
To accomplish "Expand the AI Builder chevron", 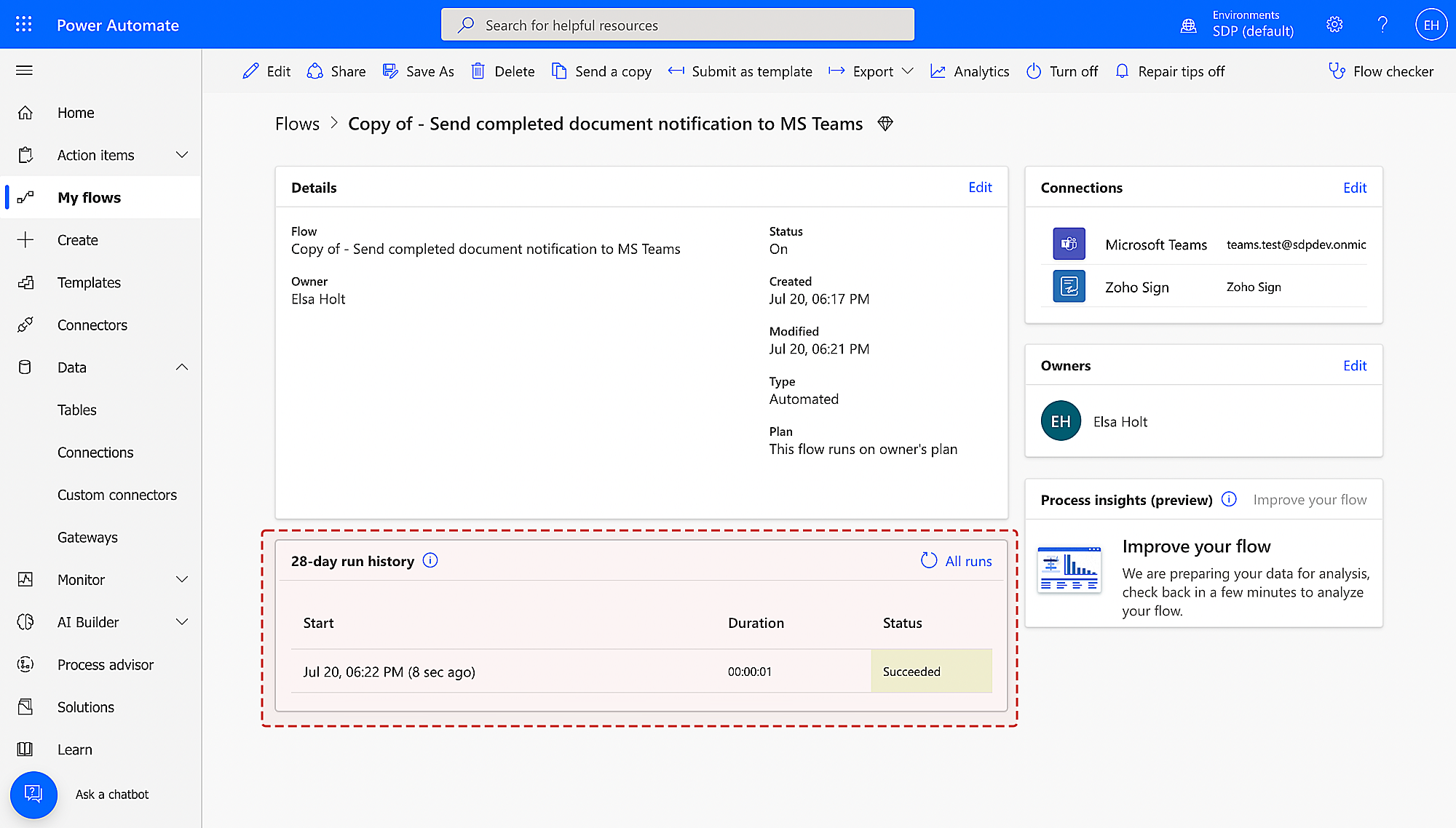I will [182, 622].
